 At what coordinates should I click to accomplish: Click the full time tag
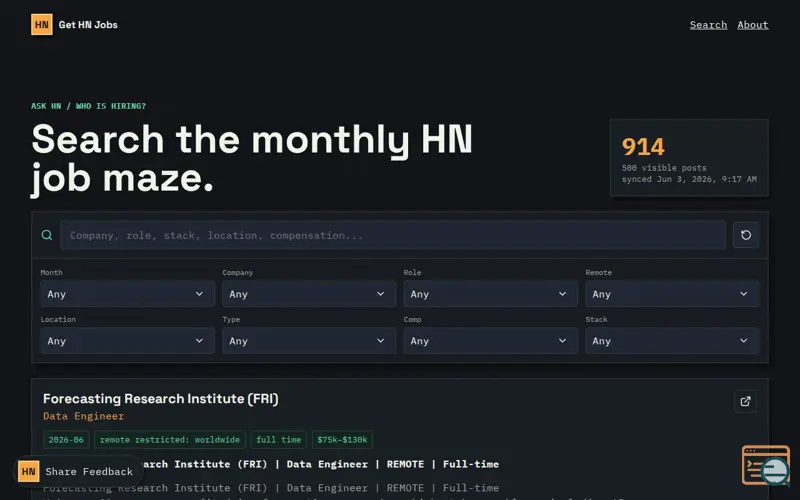click(279, 440)
